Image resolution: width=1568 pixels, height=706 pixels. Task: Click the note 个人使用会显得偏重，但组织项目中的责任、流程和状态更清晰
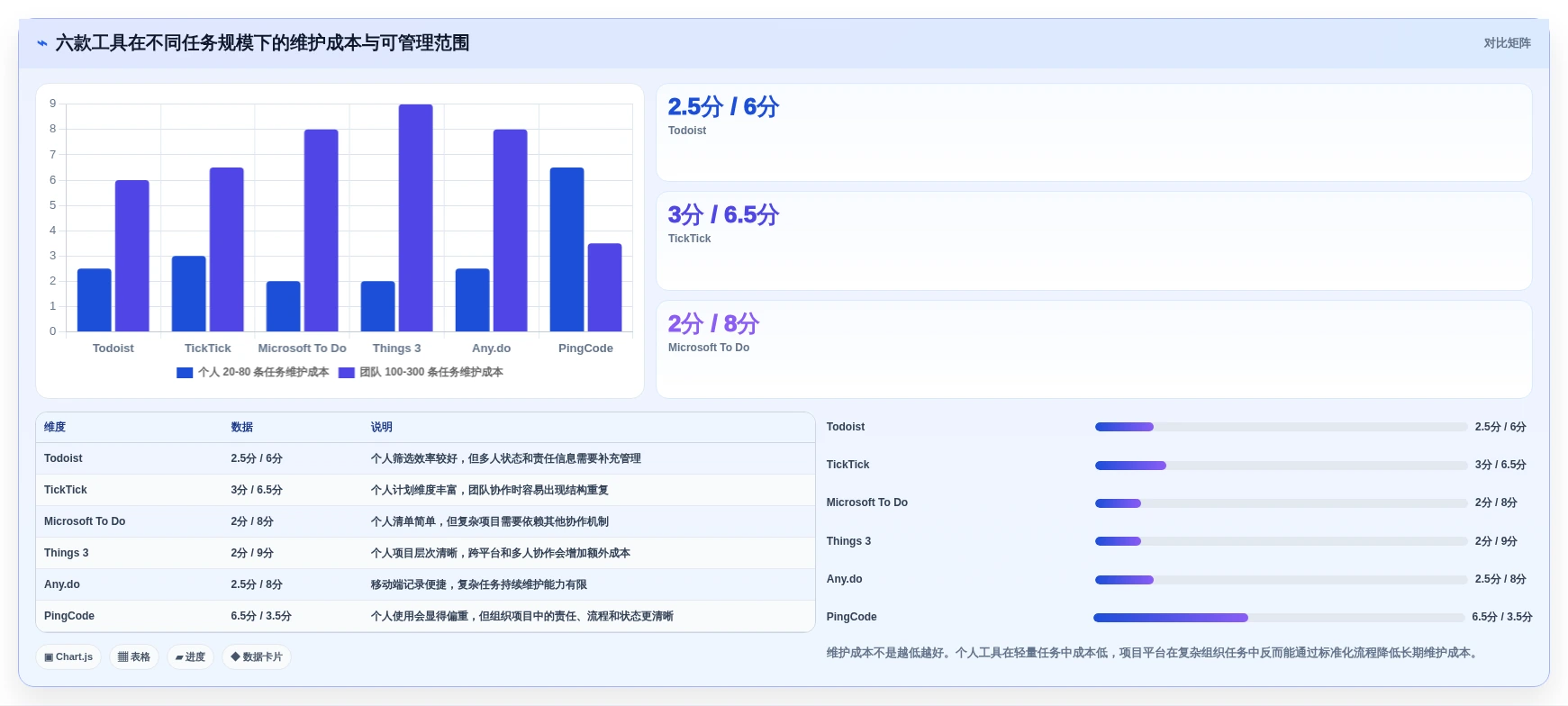point(522,617)
